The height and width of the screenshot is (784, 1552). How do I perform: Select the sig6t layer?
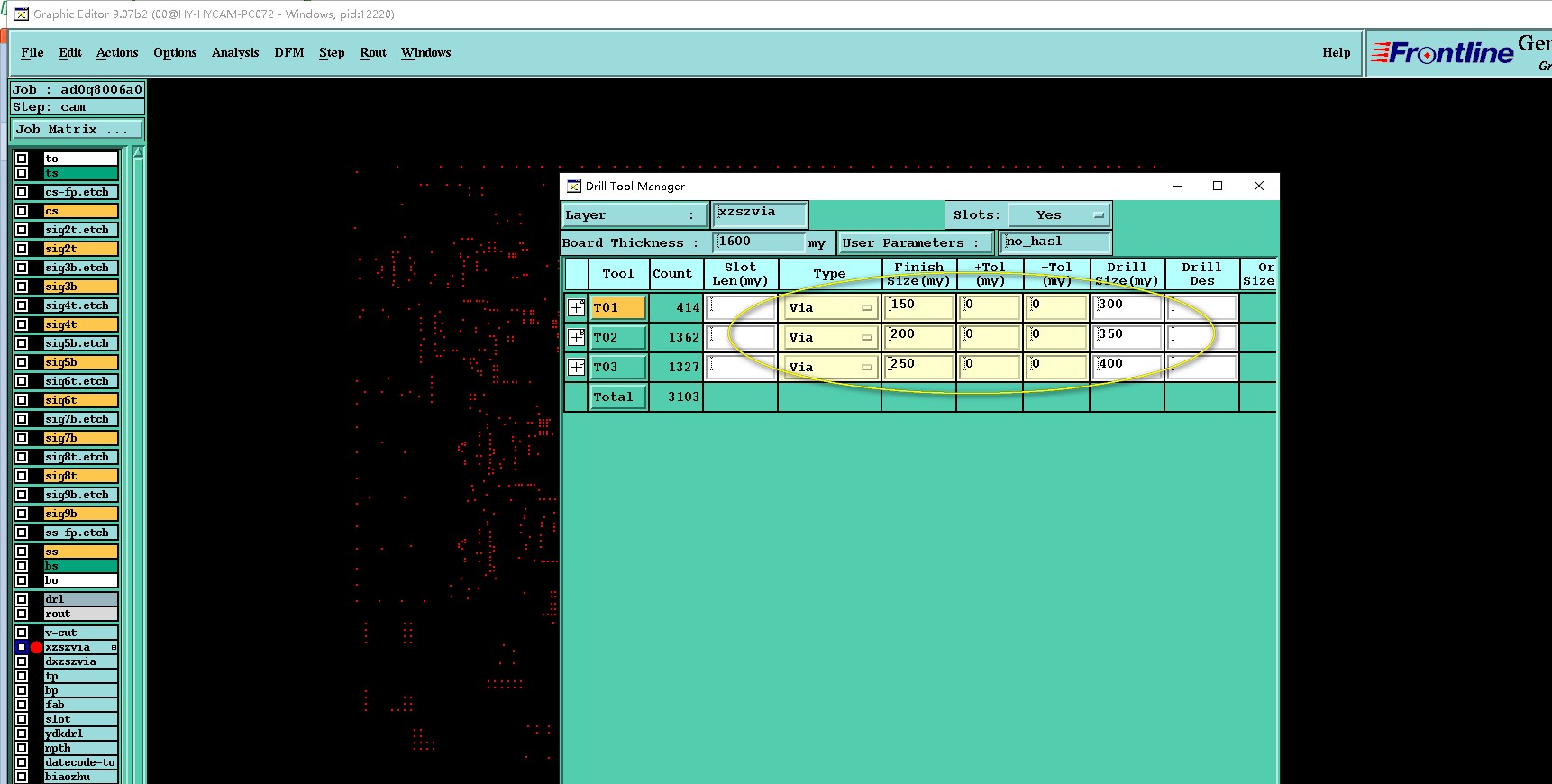[81, 400]
